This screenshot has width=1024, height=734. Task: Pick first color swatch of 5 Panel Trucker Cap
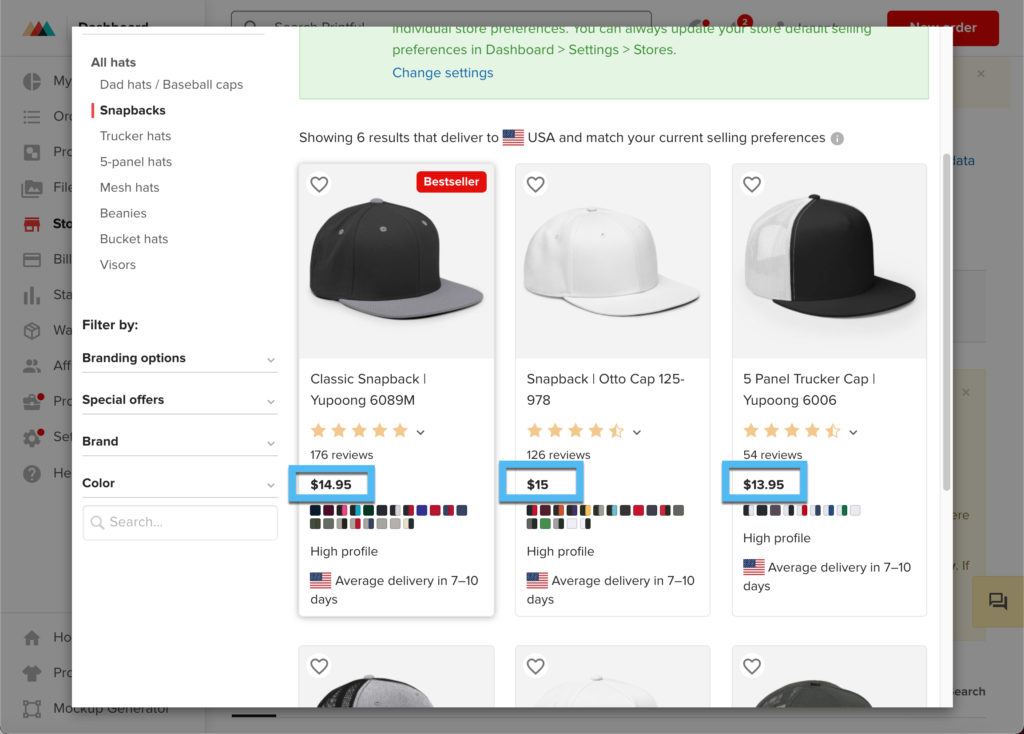(x=748, y=510)
